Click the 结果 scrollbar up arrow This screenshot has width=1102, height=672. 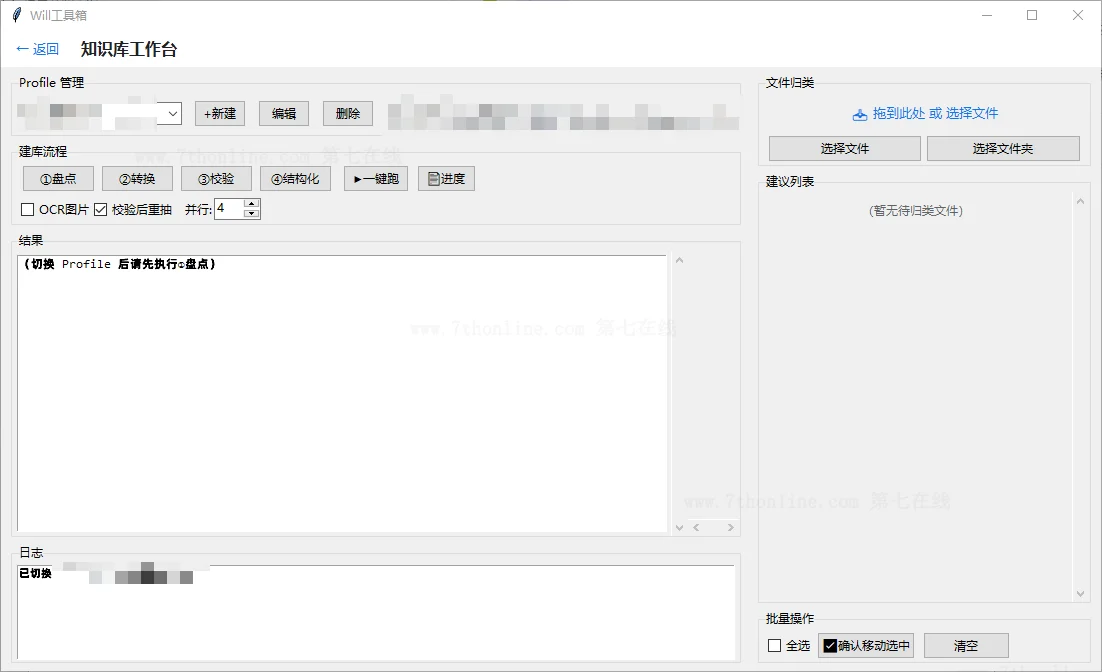[680, 261]
